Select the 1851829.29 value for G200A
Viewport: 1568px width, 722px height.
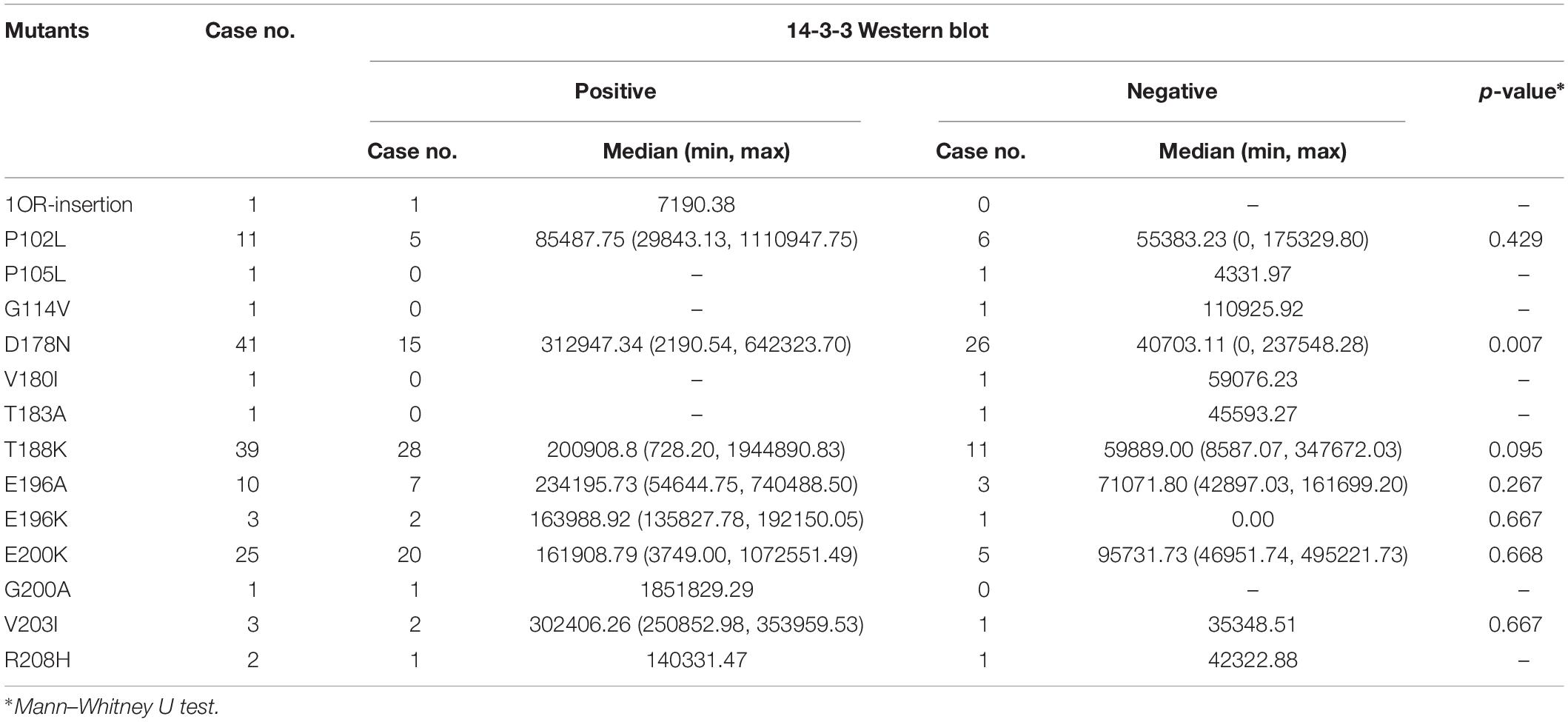(x=696, y=589)
